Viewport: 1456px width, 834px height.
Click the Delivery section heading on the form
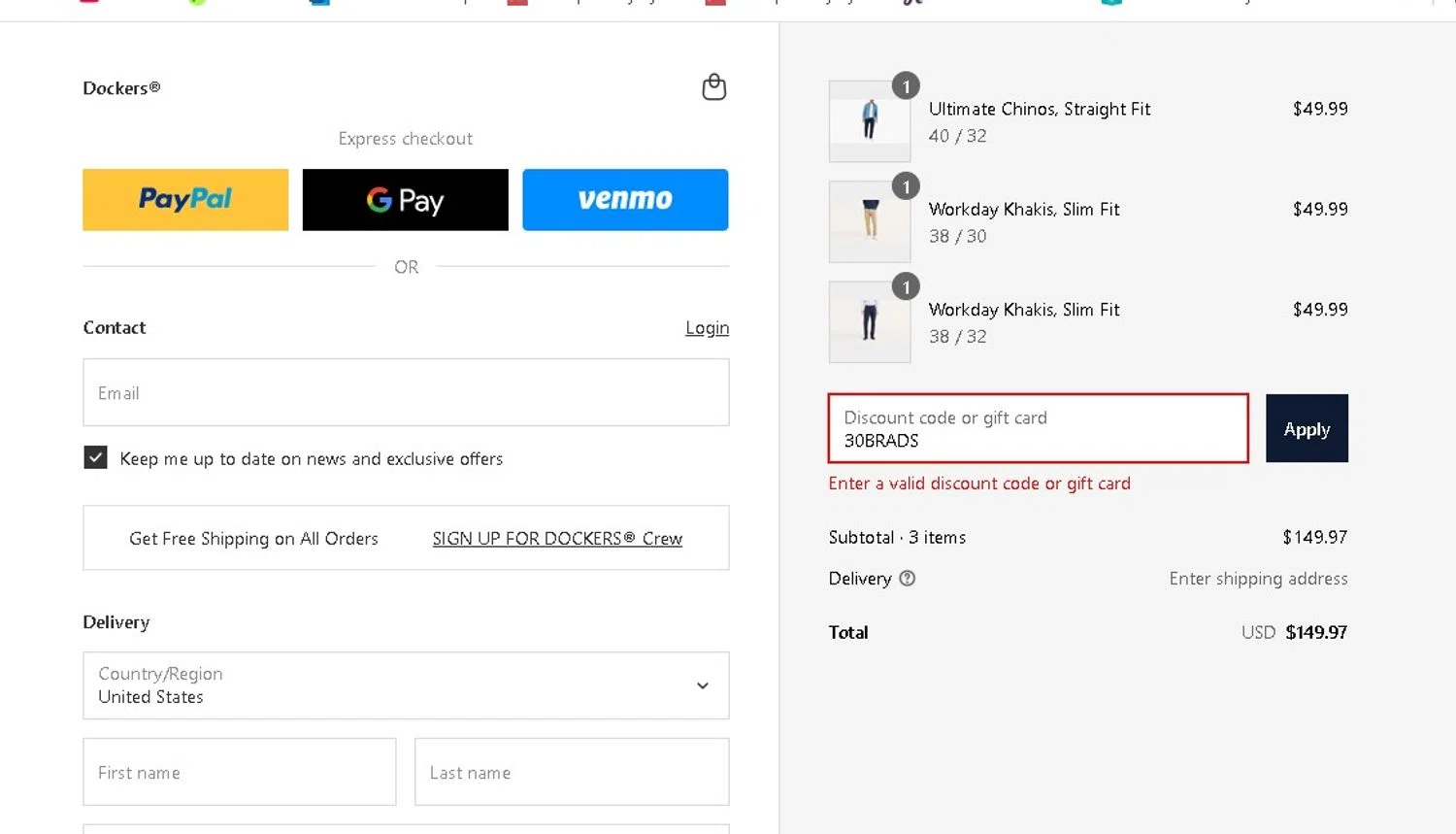pos(116,622)
